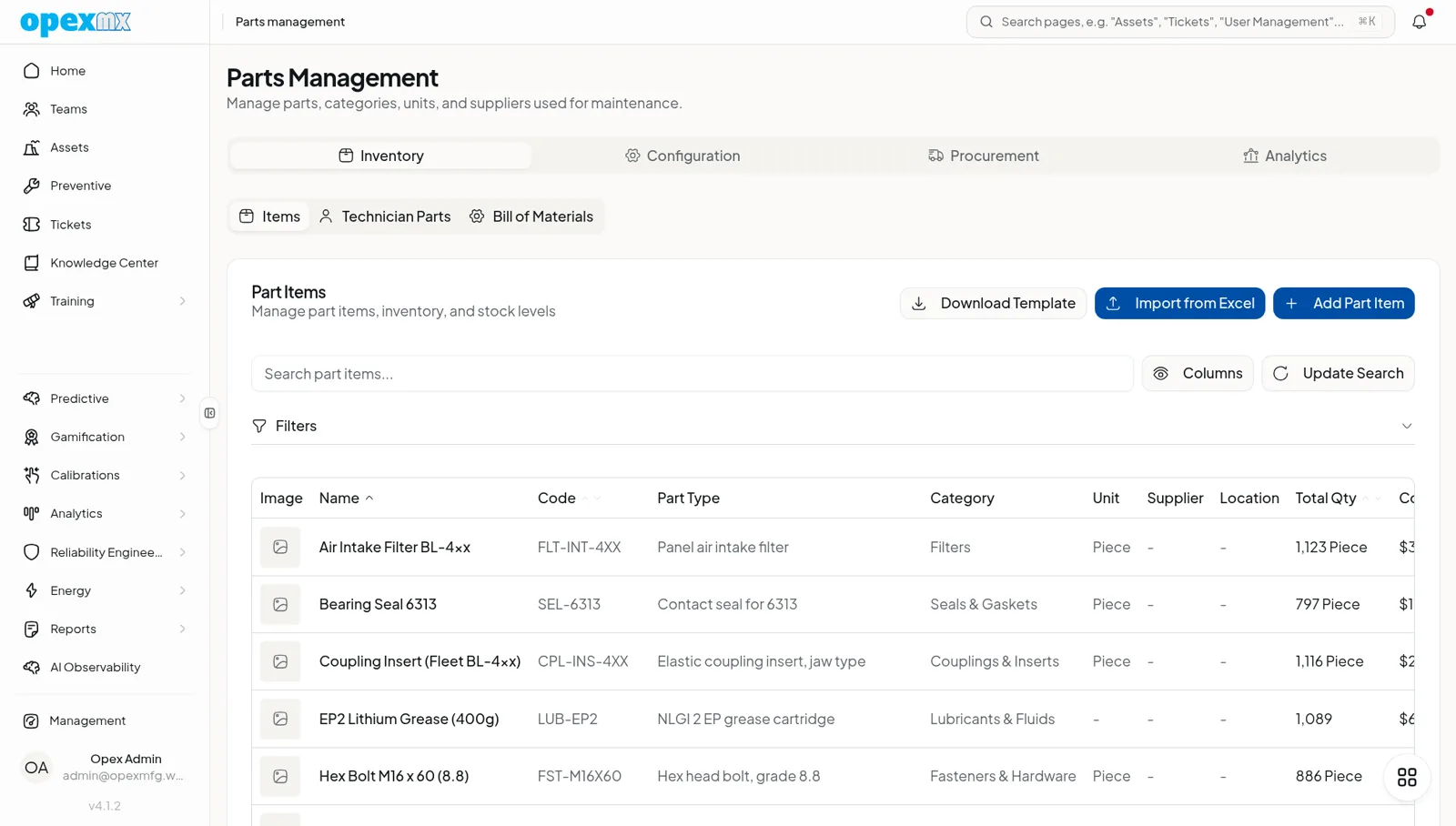1456x826 pixels.
Task: Click the Update Search button
Action: pyautogui.click(x=1338, y=373)
